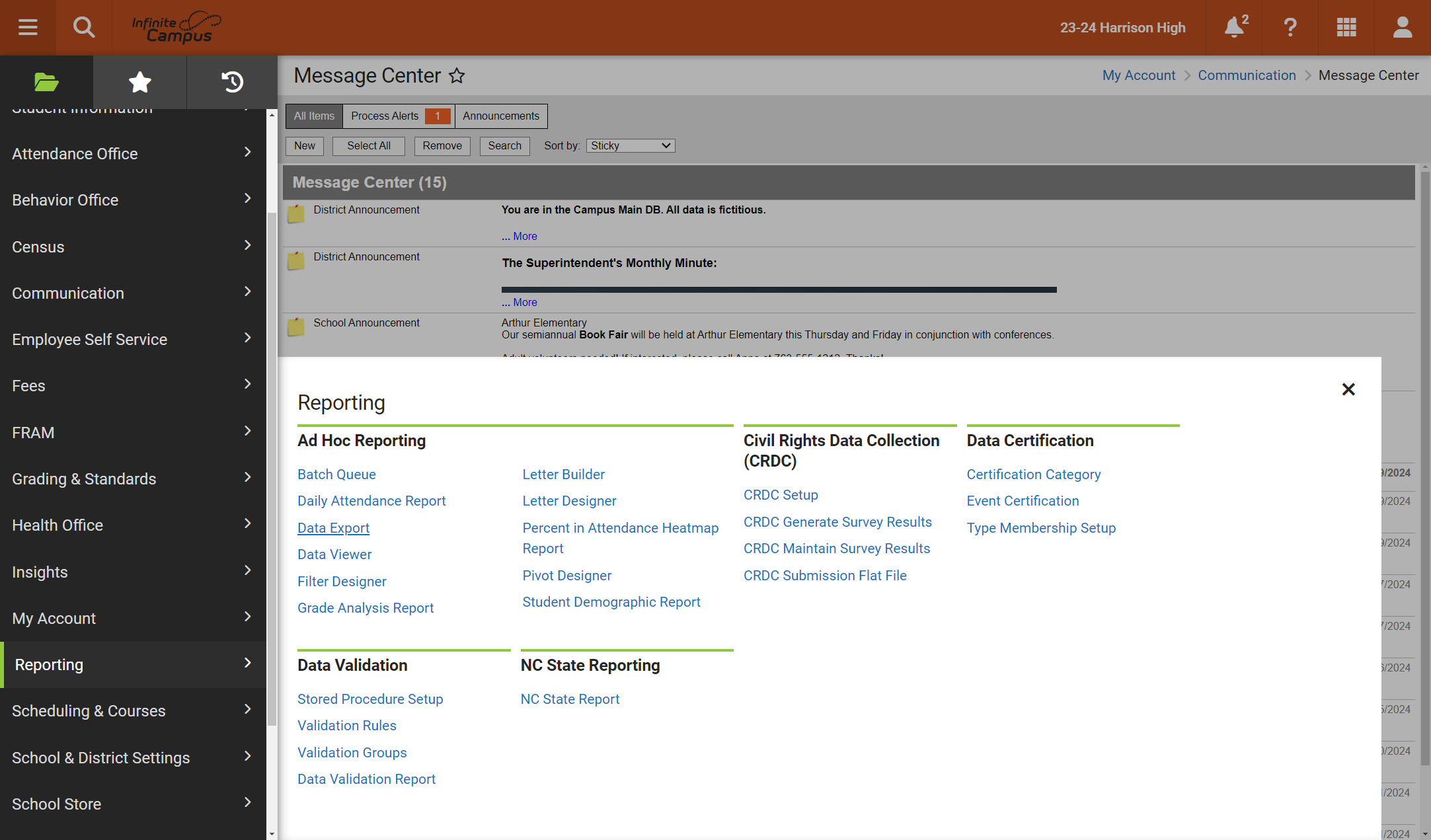This screenshot has height=840, width=1431.
Task: Open School Announcement sticky note icon
Action: pyautogui.click(x=296, y=327)
